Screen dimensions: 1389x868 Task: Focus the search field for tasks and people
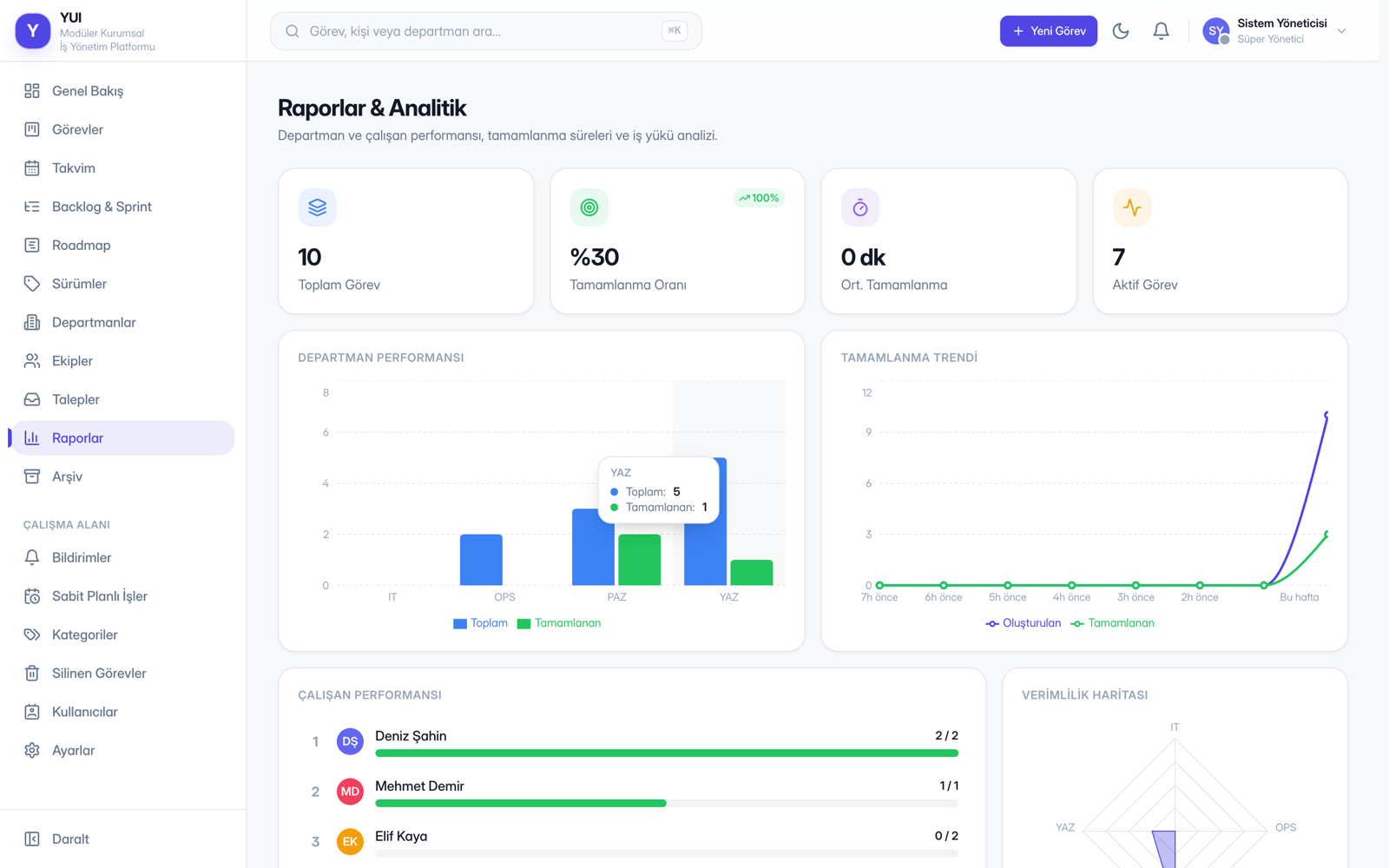point(486,31)
